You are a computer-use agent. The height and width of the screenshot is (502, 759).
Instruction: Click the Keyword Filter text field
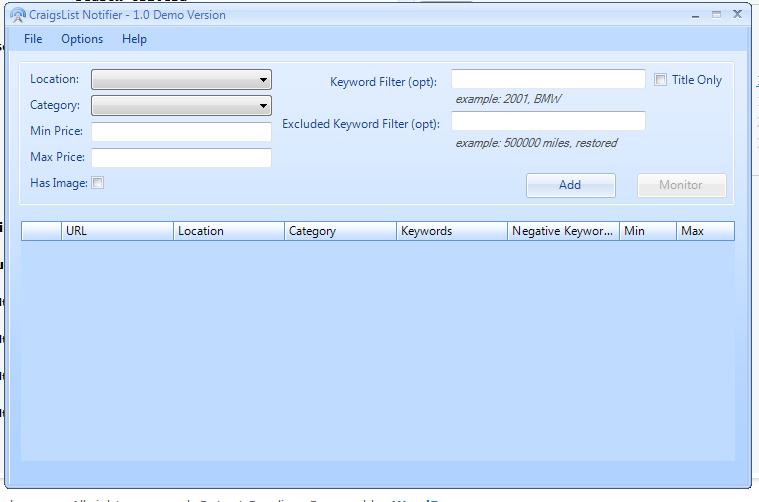548,79
